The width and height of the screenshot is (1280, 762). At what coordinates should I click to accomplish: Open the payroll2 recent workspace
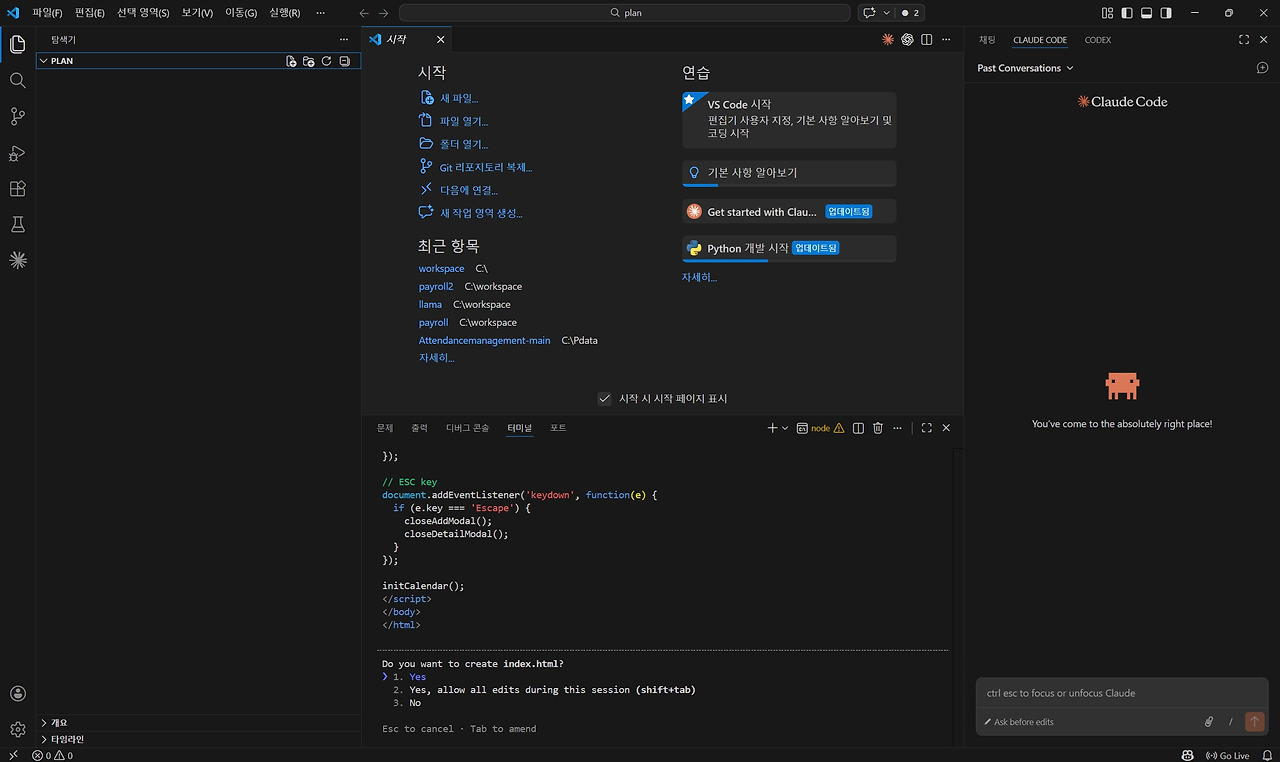tap(435, 286)
